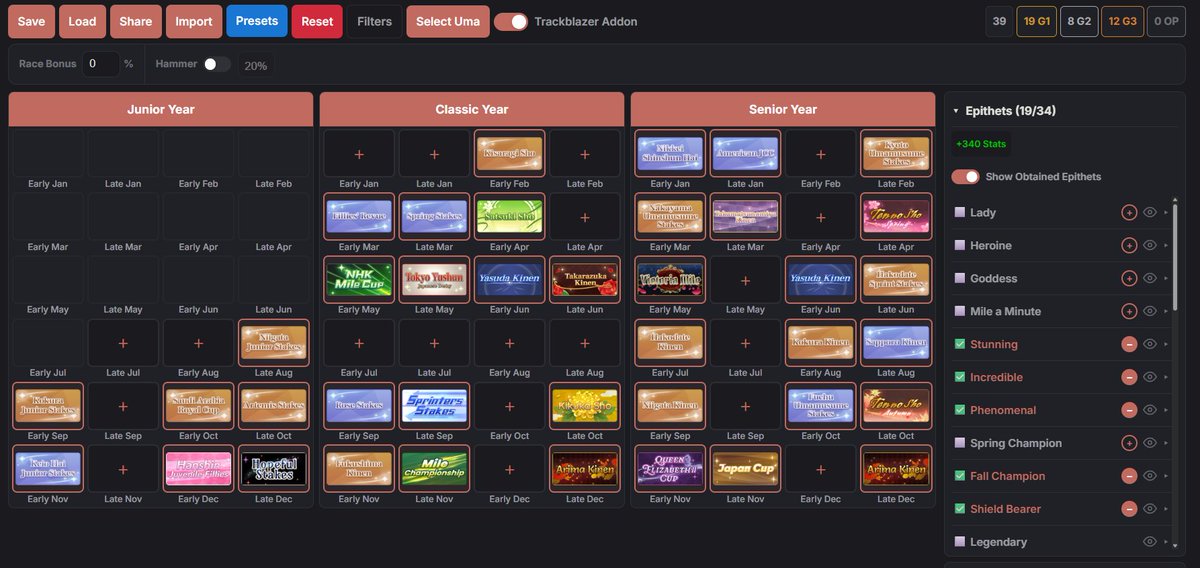The width and height of the screenshot is (1200, 568).
Task: Add the Mile a Minute epithet
Action: tap(1129, 311)
